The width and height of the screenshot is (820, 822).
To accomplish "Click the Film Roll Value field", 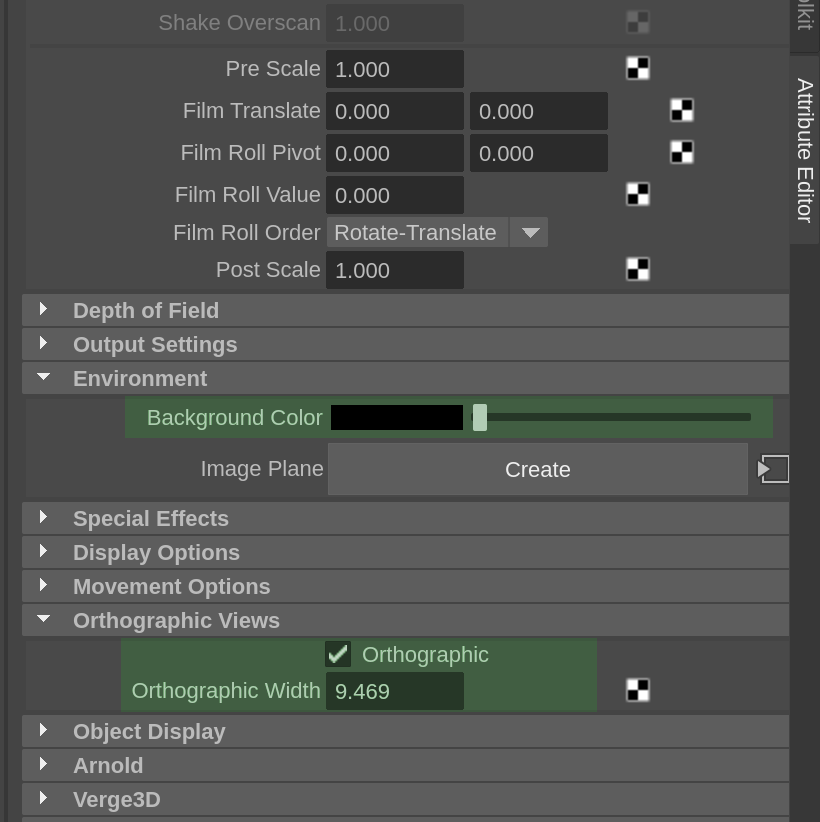I will pyautogui.click(x=395, y=195).
